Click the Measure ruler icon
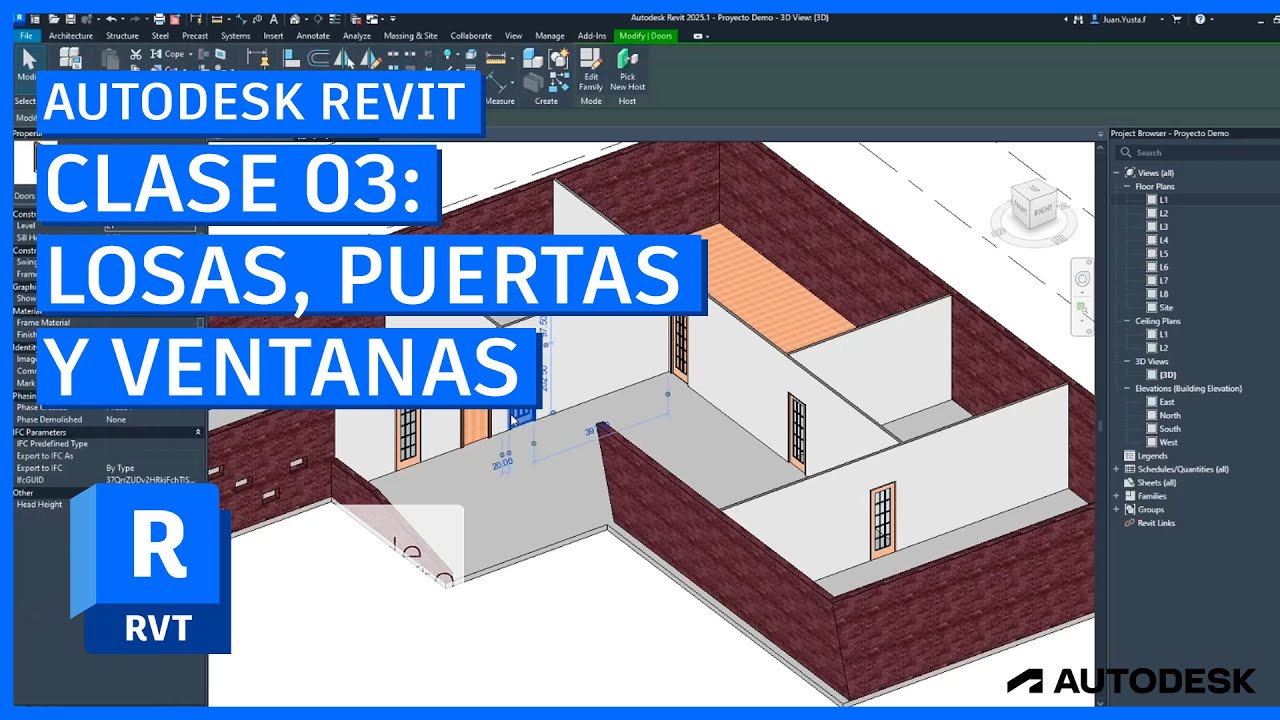The height and width of the screenshot is (720, 1280). pos(496,58)
